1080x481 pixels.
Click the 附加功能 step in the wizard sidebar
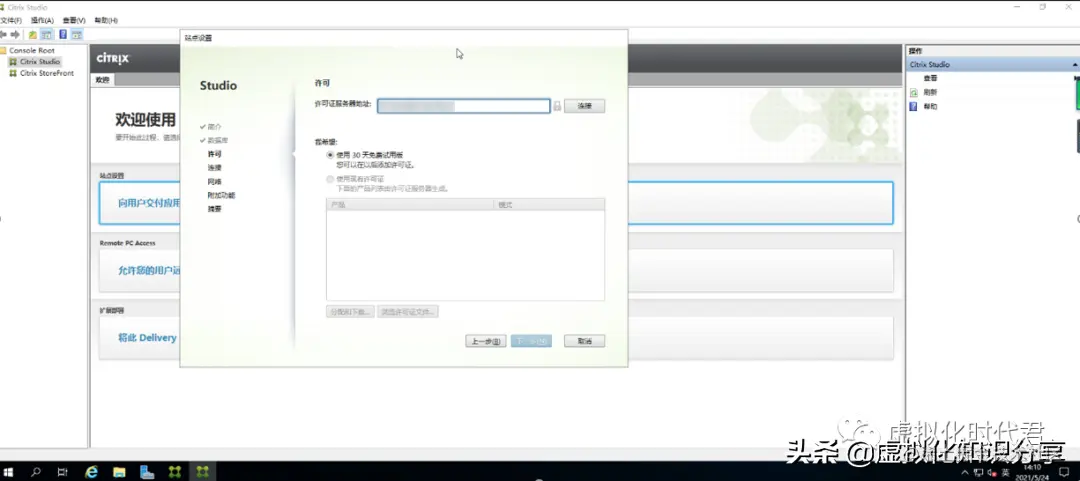221,195
